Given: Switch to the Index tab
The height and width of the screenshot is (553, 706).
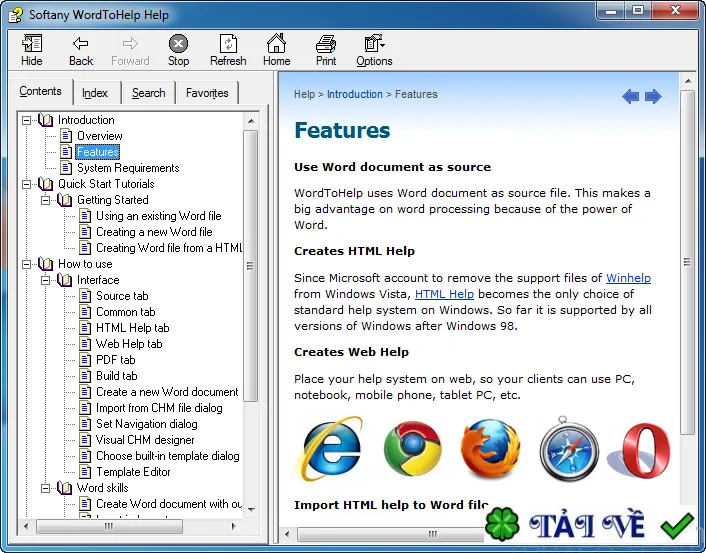Looking at the screenshot, I should pos(95,93).
